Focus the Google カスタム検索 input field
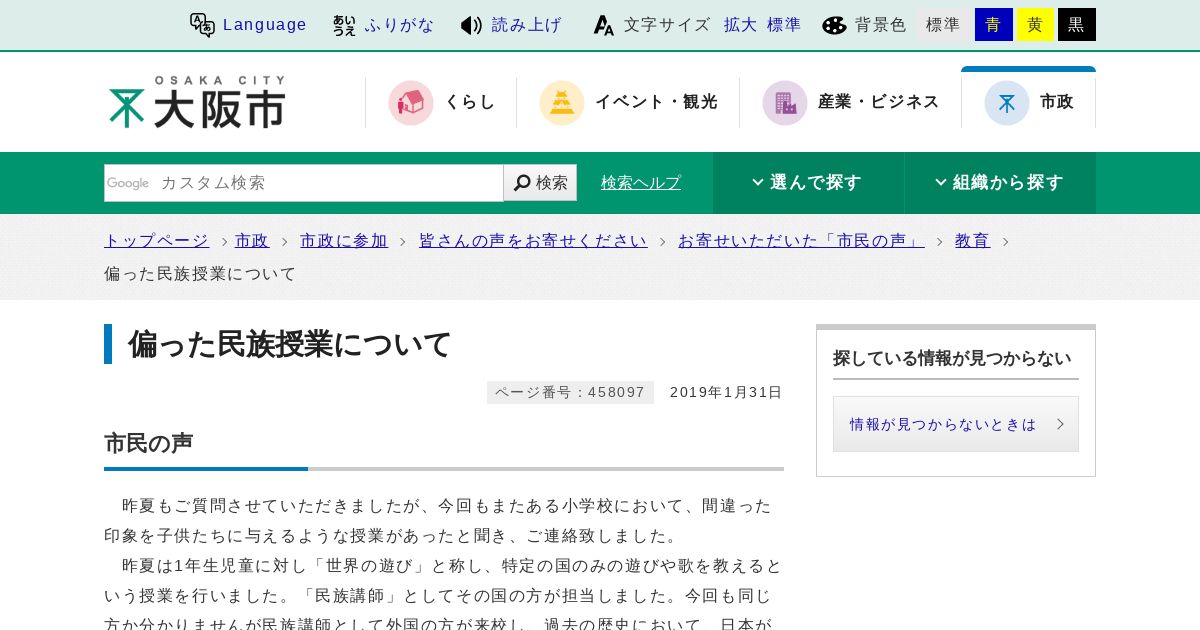 [x=304, y=183]
